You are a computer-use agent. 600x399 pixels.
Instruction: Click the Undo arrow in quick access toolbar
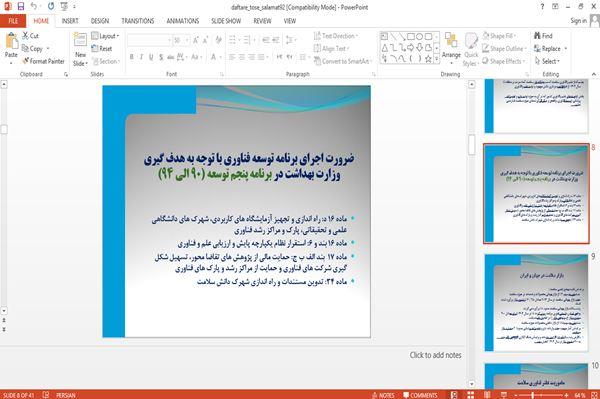coord(34,7)
